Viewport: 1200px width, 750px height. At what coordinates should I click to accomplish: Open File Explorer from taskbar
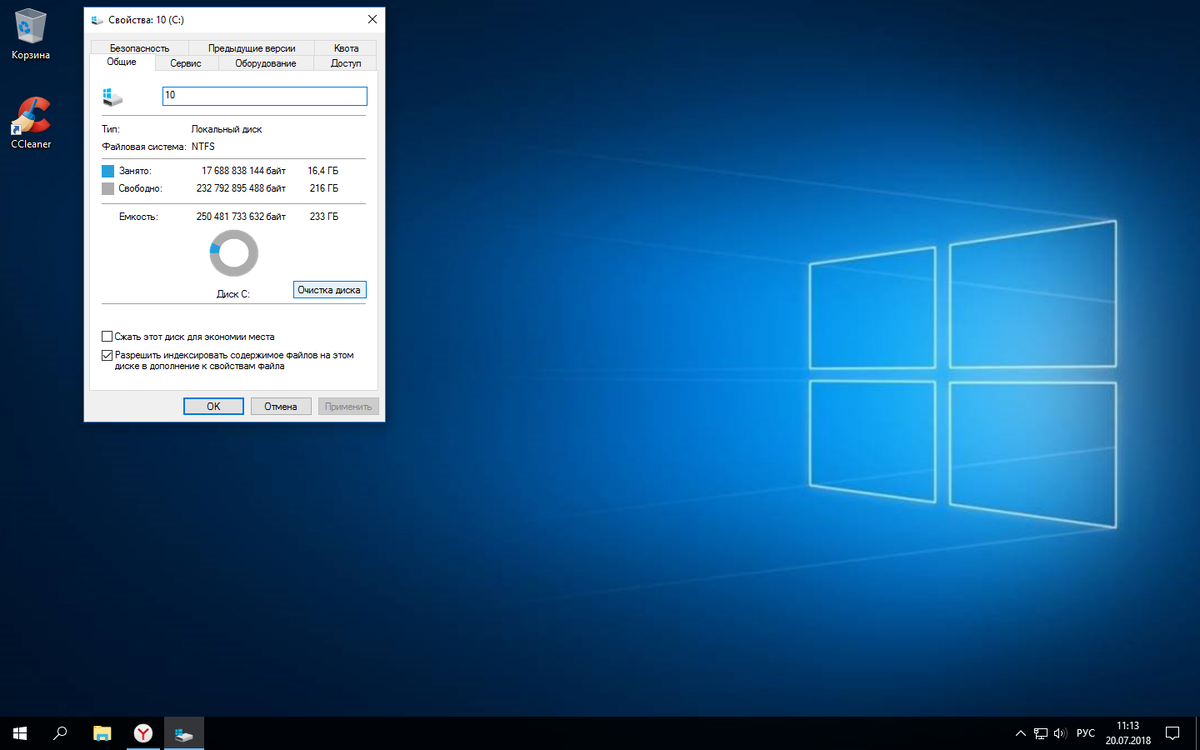(102, 733)
